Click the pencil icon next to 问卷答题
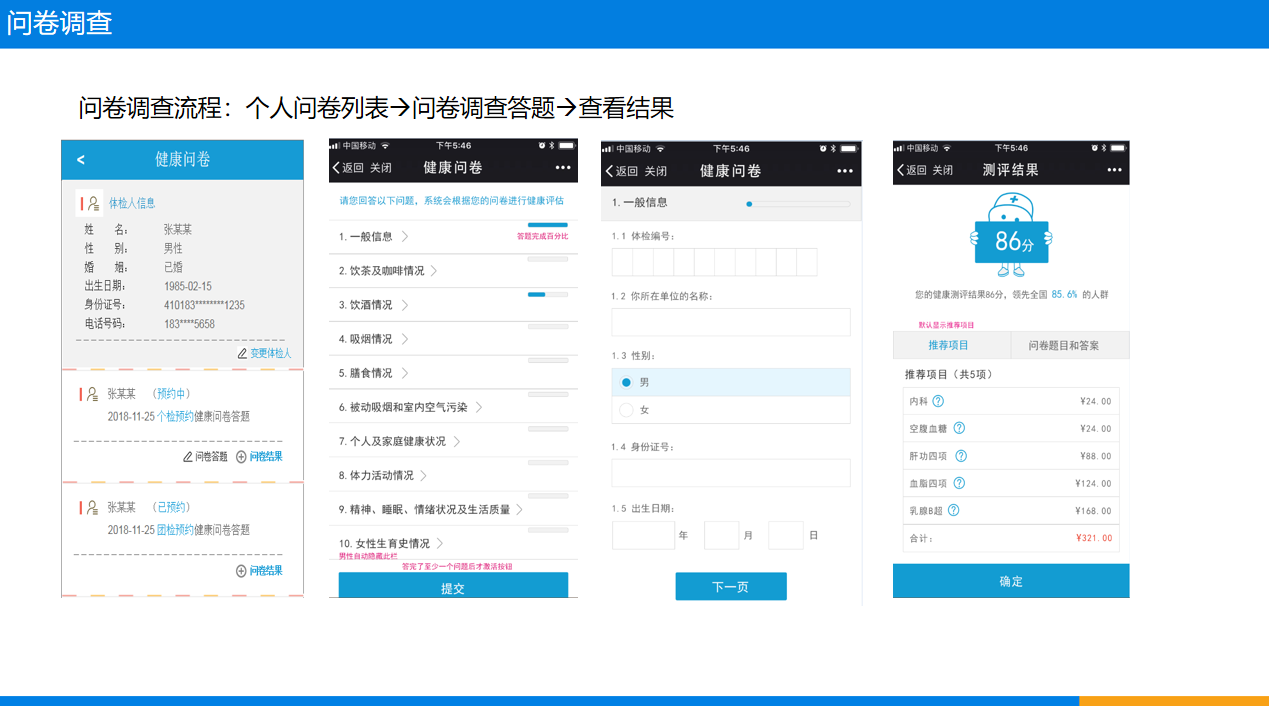 (x=187, y=456)
